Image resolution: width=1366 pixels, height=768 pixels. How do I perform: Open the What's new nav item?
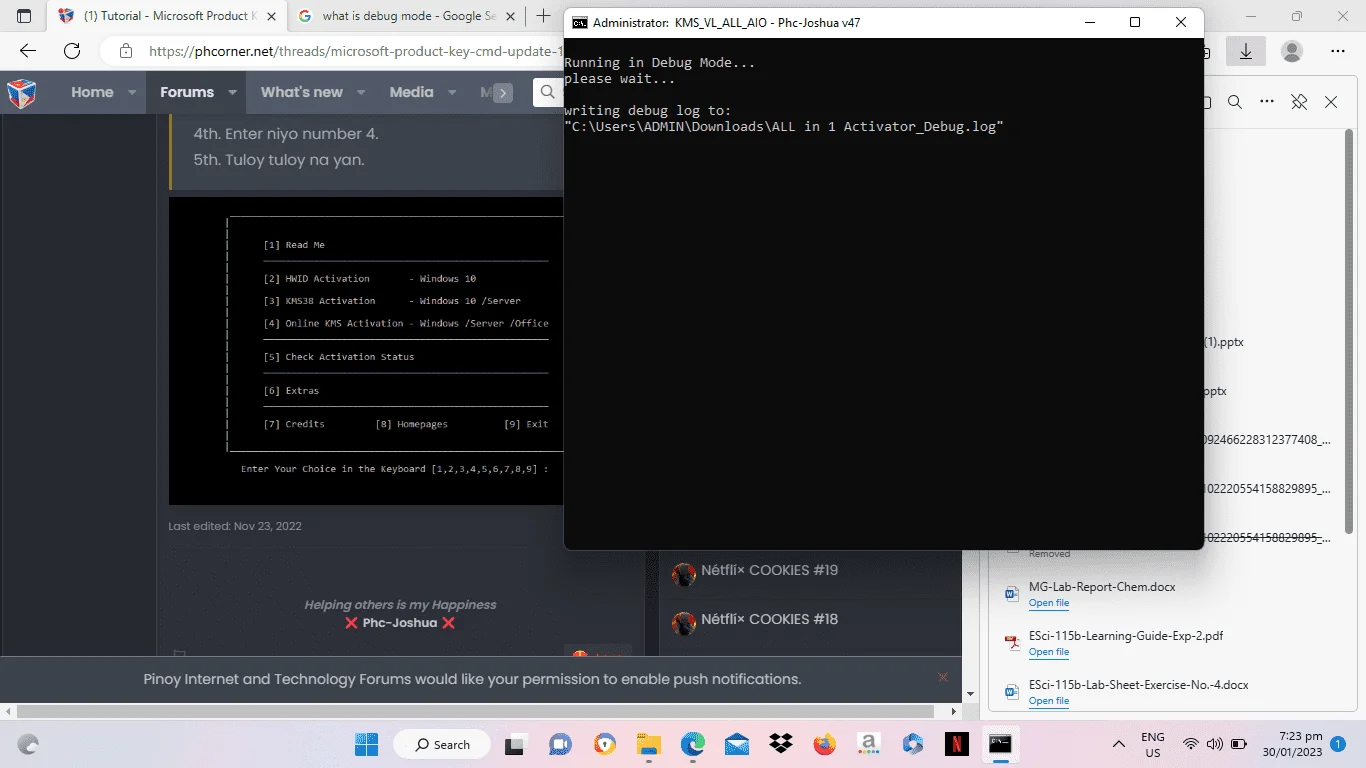pyautogui.click(x=302, y=92)
